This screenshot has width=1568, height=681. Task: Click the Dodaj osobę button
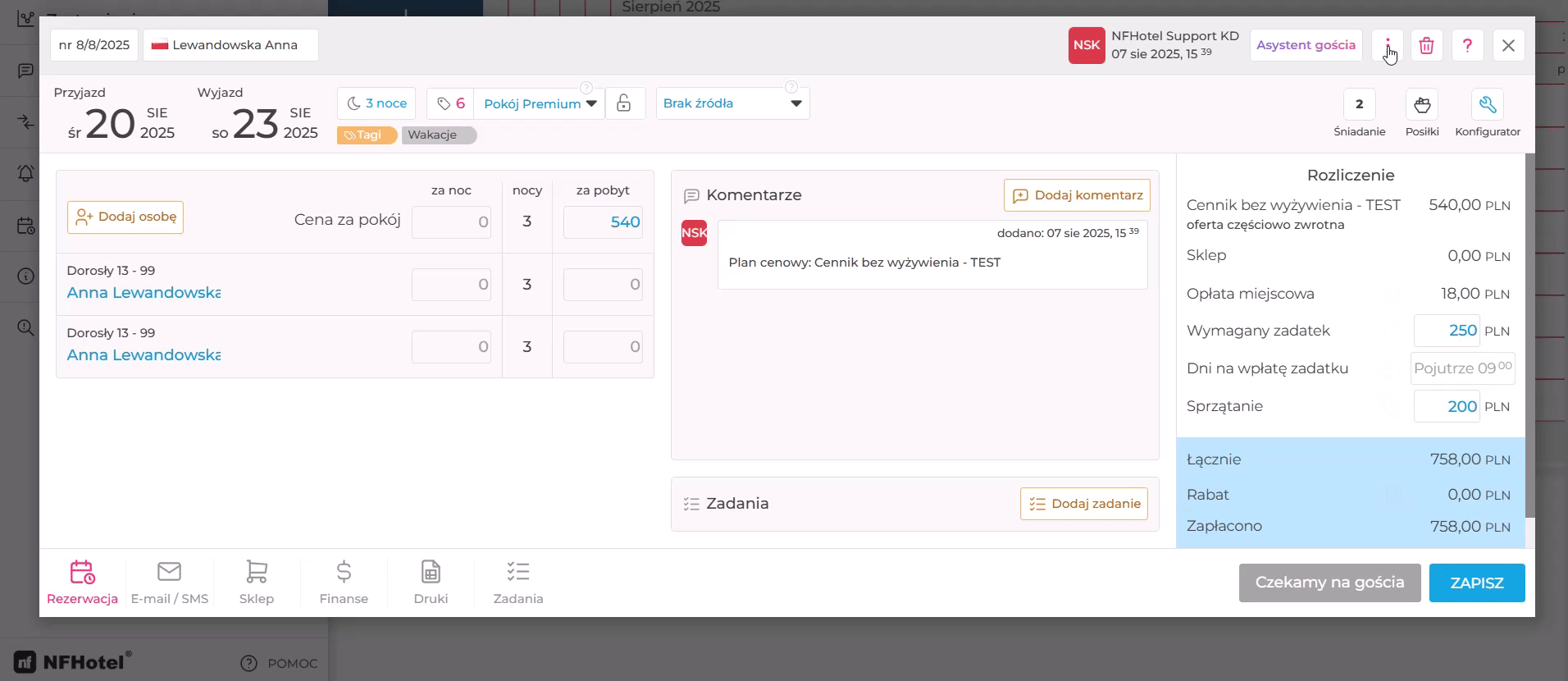pos(125,217)
